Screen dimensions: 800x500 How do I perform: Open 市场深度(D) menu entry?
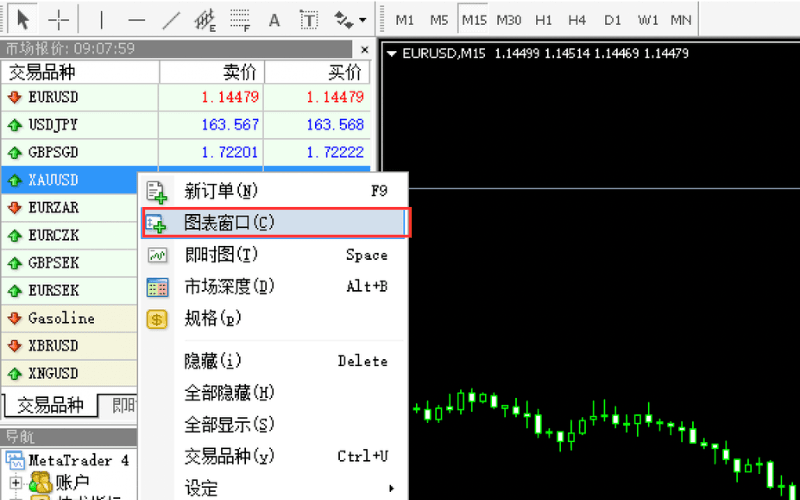point(274,287)
